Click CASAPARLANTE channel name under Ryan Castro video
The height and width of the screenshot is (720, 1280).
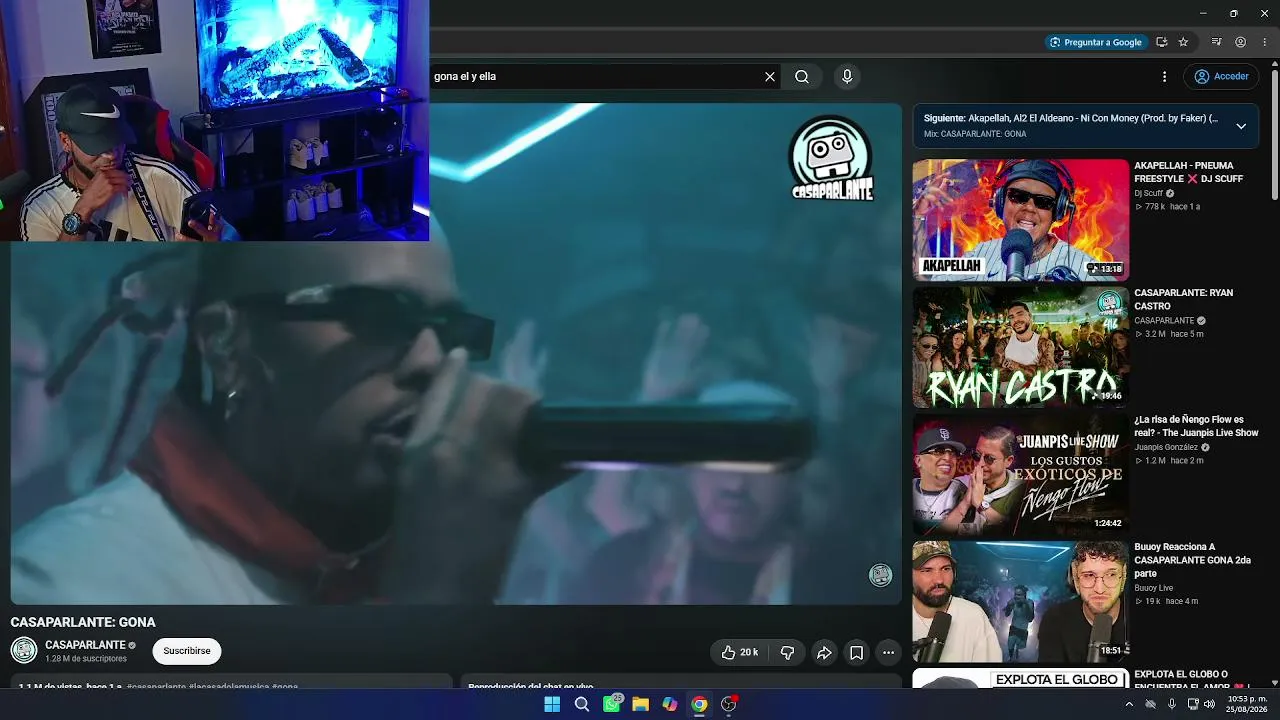(x=1165, y=321)
